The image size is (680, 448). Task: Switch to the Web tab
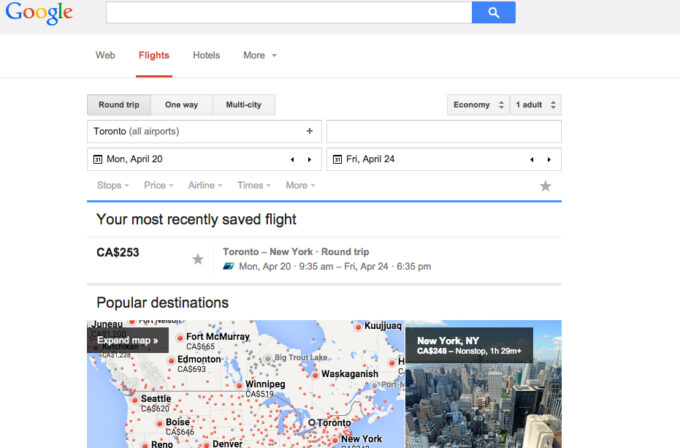coord(105,55)
